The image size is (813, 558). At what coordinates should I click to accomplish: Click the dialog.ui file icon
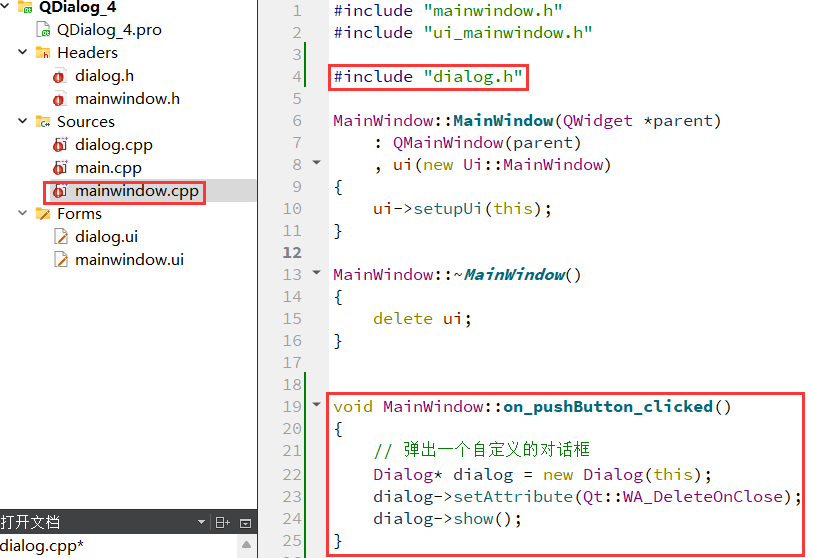coord(61,237)
